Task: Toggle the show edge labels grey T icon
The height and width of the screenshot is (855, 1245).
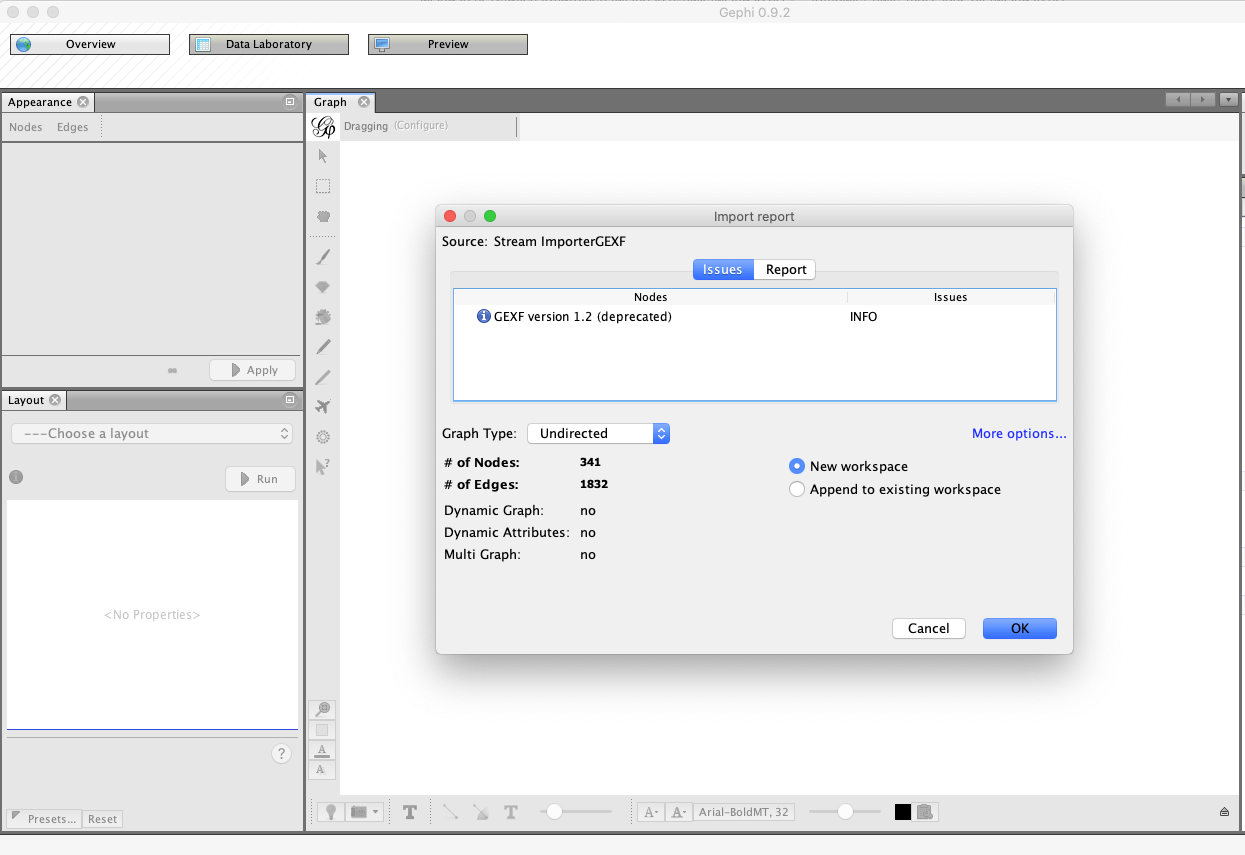Action: [511, 812]
